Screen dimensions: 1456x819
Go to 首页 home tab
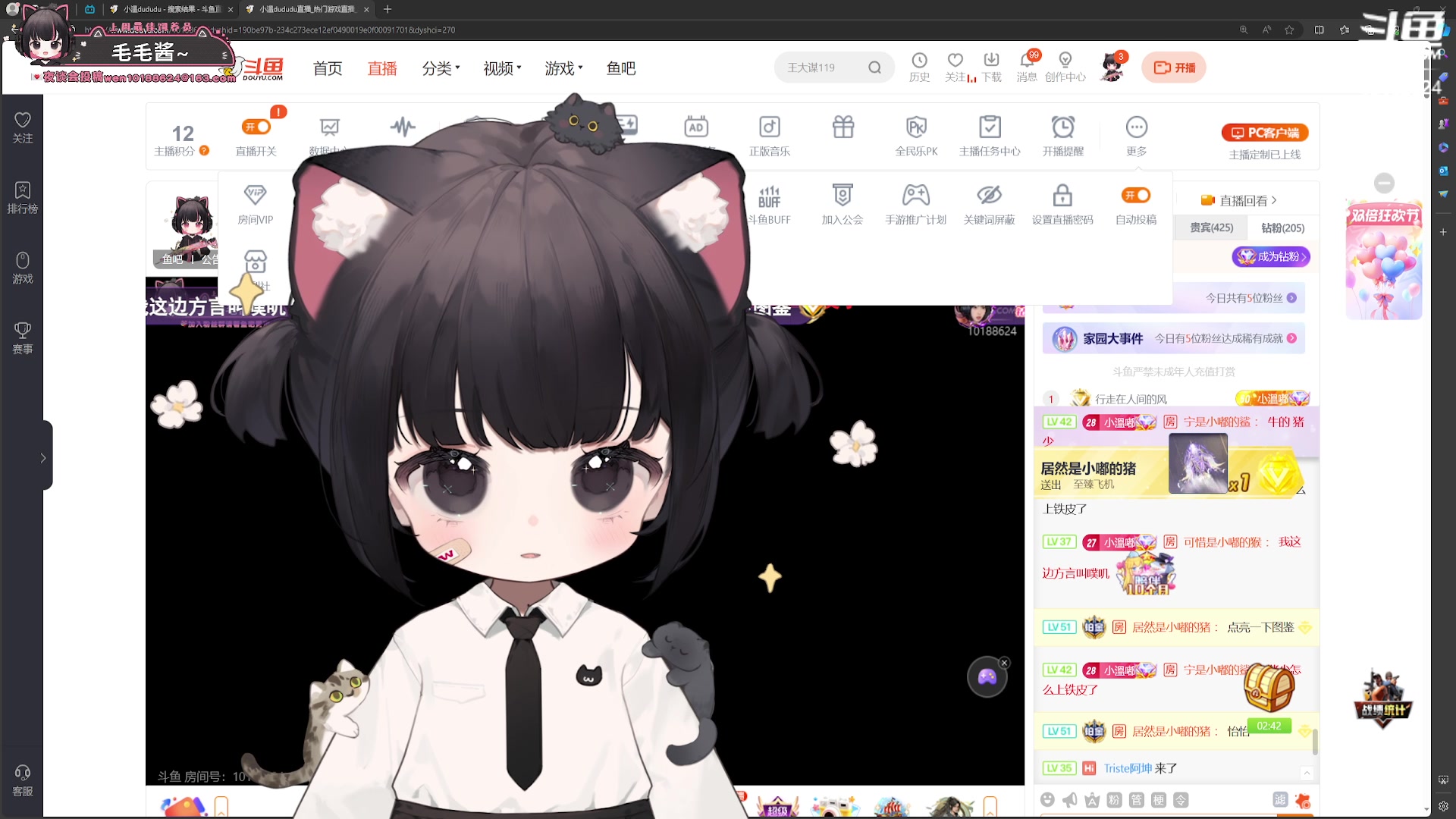[x=328, y=68]
